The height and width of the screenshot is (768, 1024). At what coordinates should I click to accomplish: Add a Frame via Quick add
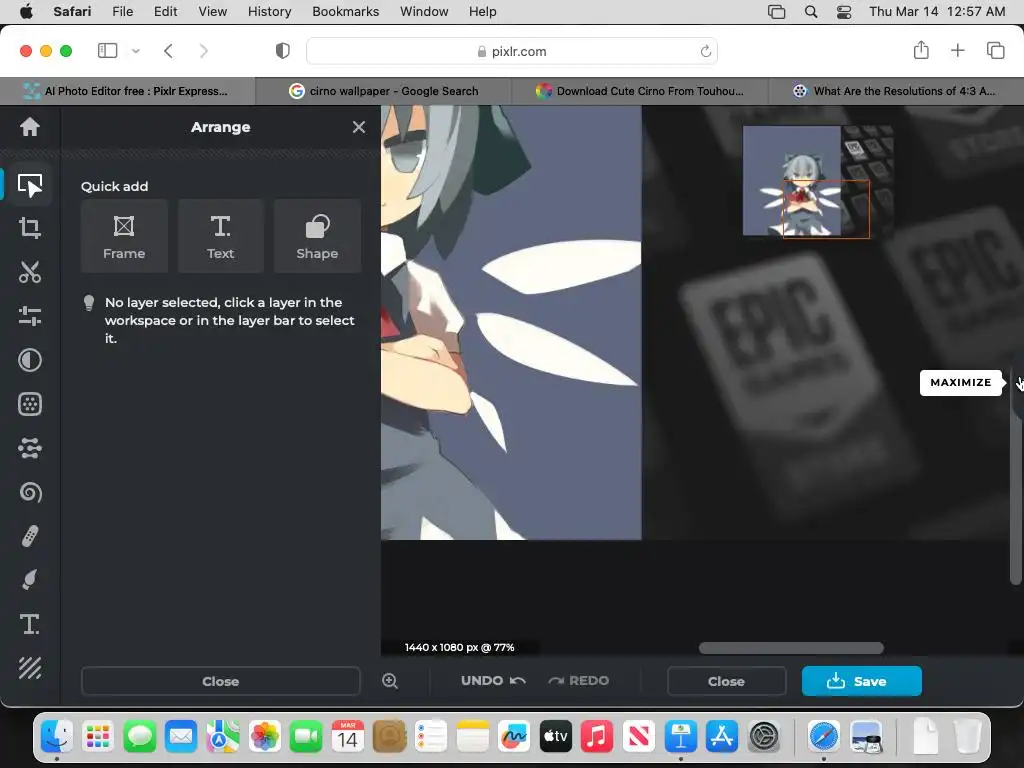pos(124,236)
